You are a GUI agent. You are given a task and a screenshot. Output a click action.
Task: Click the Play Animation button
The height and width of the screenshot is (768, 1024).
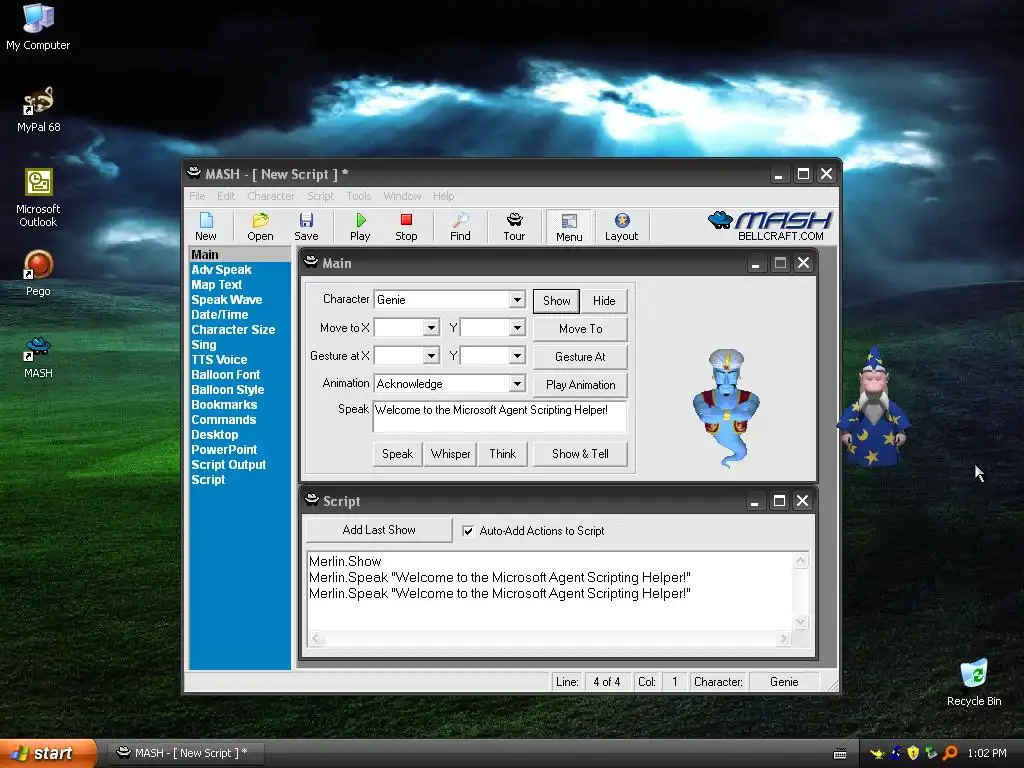point(581,385)
